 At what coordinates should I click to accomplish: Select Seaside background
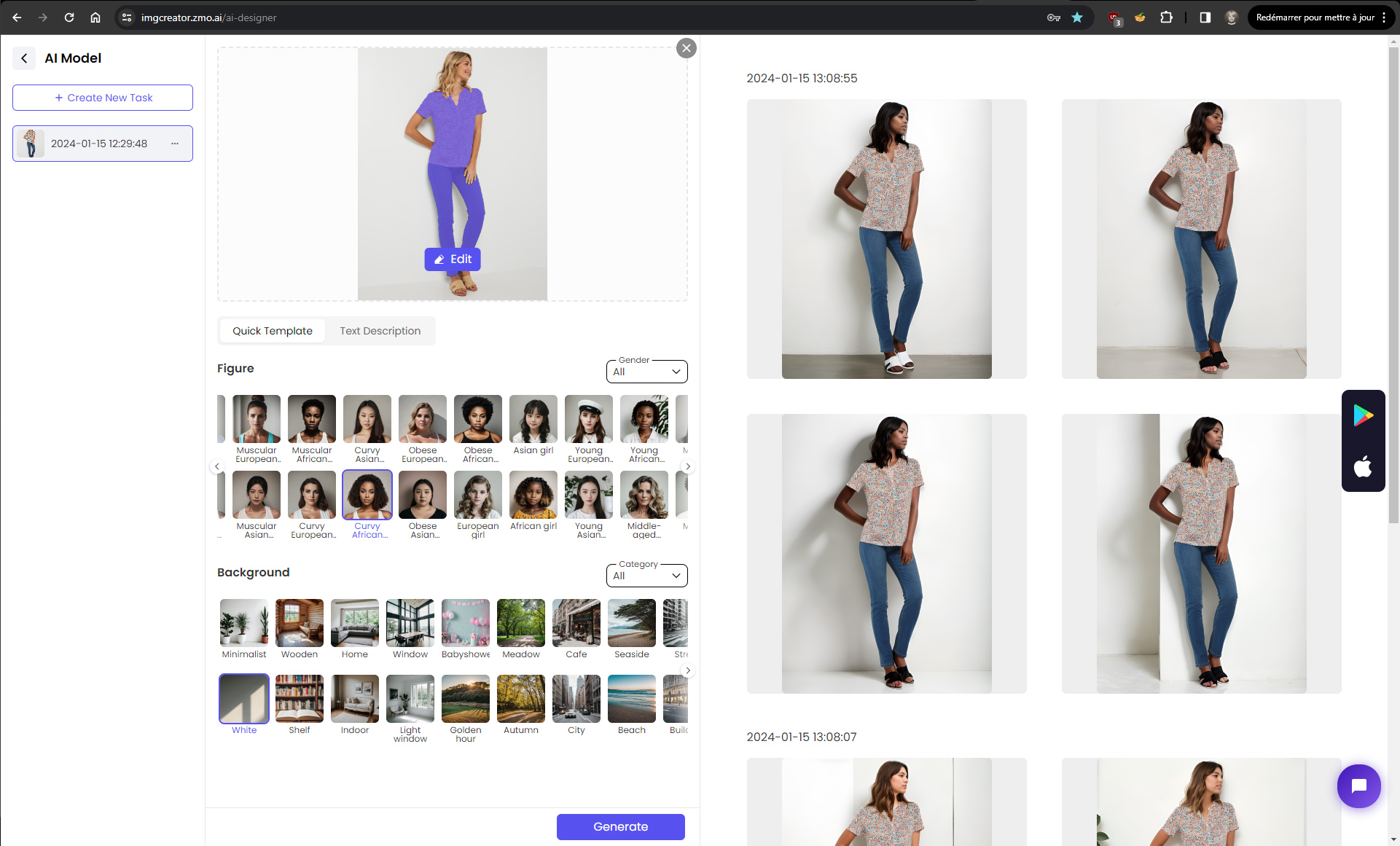[x=632, y=630]
